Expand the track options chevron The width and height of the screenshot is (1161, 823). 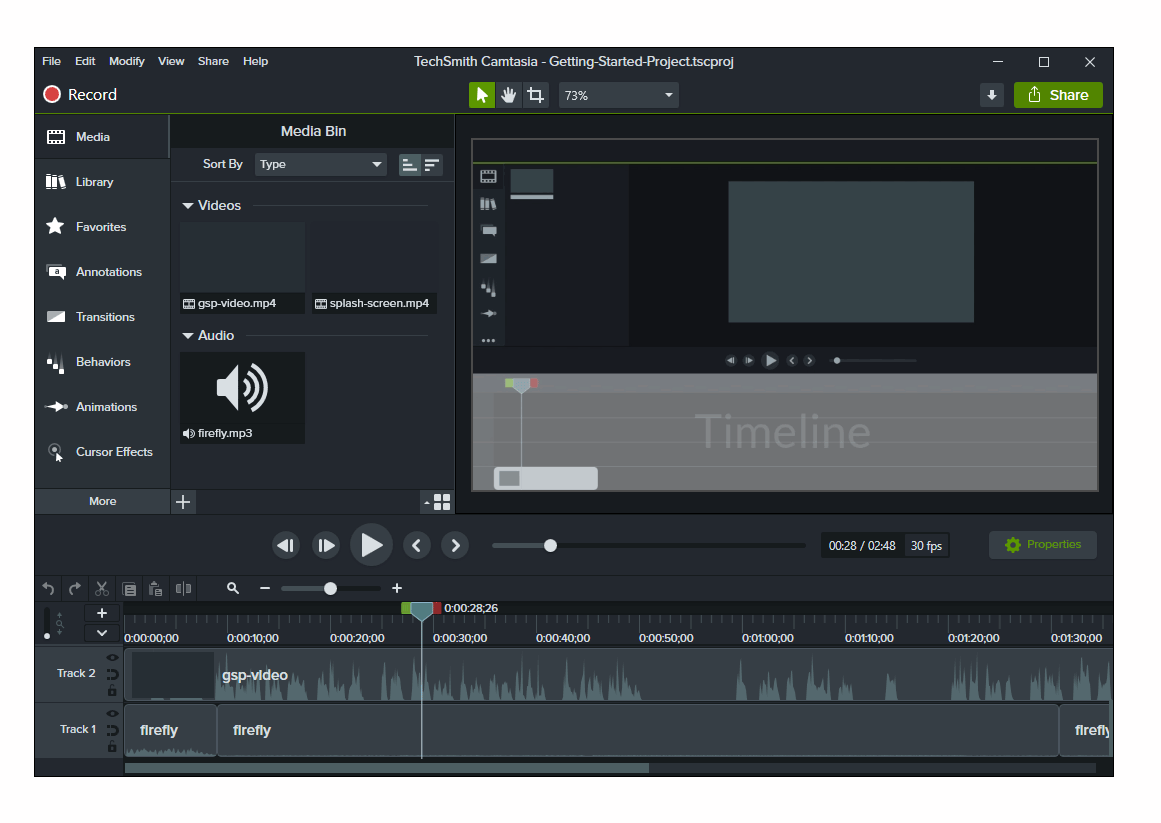[102, 633]
